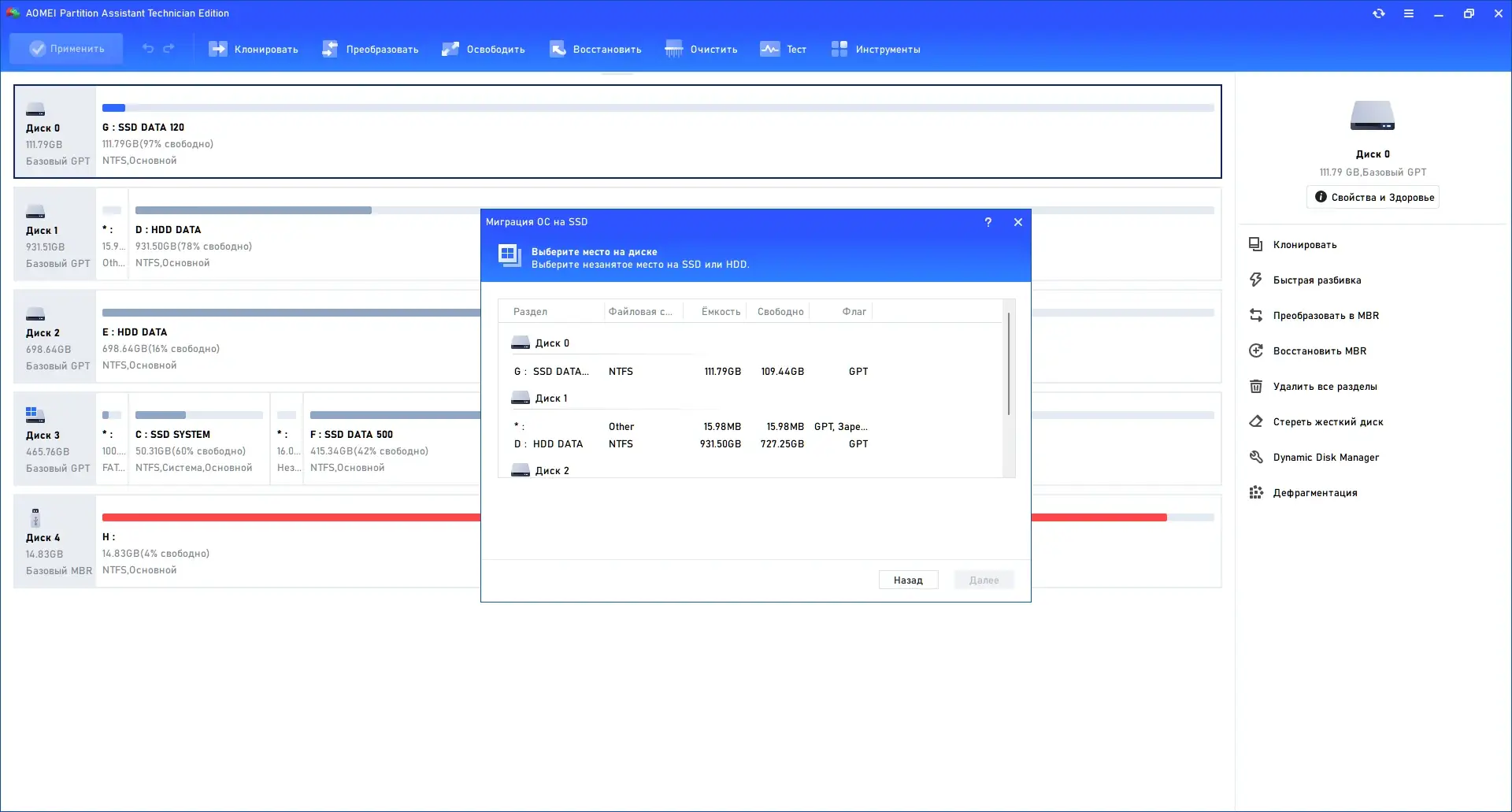Click the Свободно column header
1512x812 pixels.
pos(777,312)
